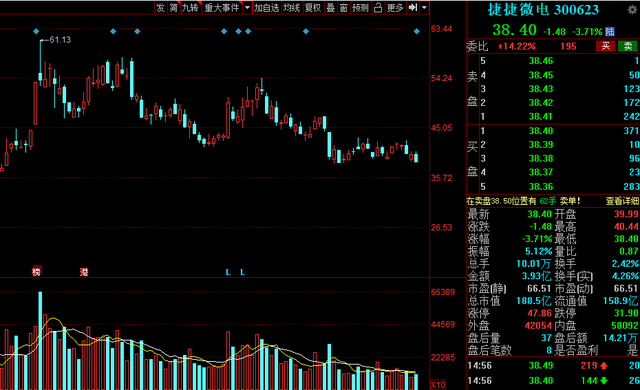The width and height of the screenshot is (640, 390).
Task: Click the first L marker on chart
Action: [228, 272]
